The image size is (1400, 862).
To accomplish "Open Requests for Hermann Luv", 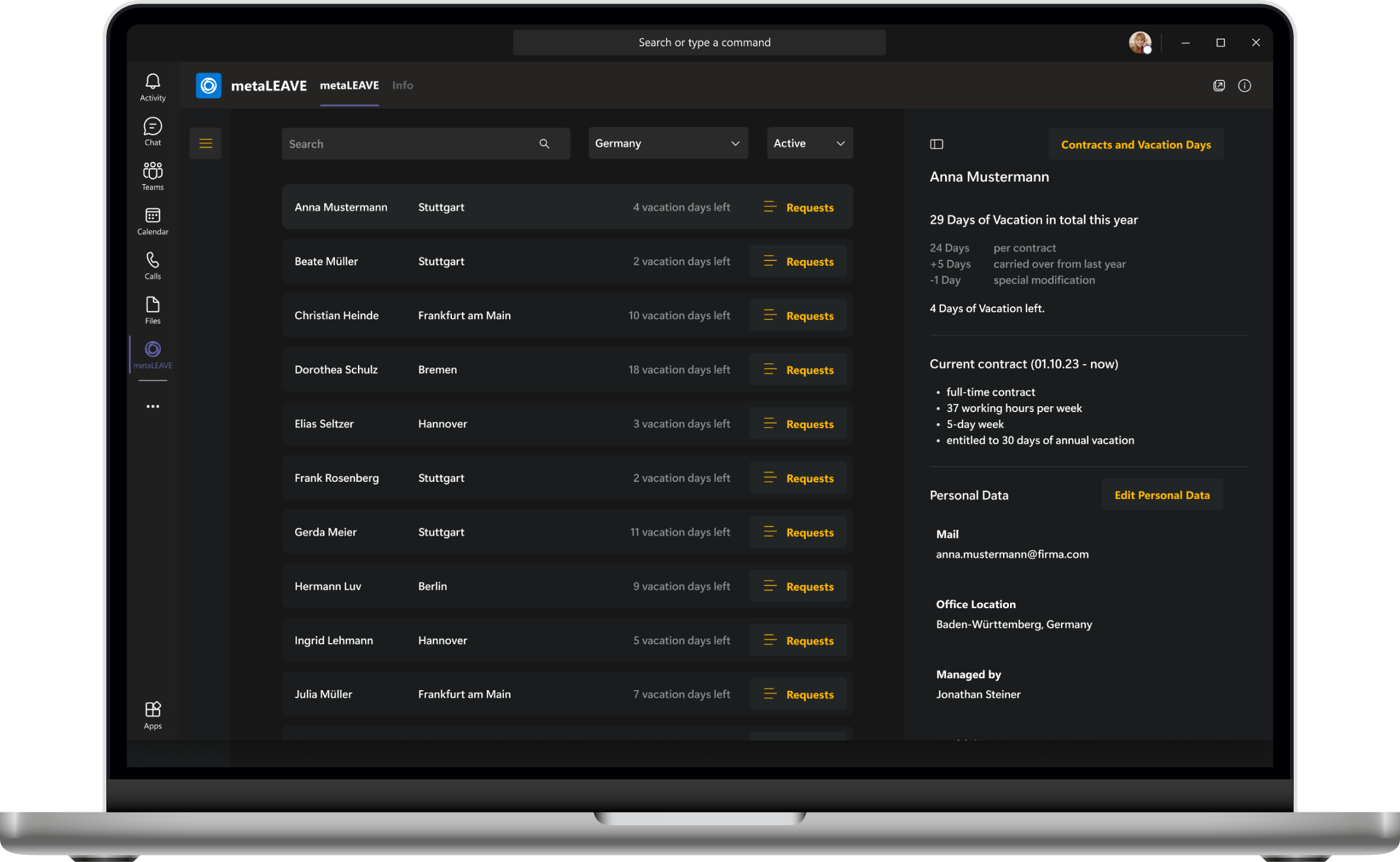I will (x=798, y=587).
